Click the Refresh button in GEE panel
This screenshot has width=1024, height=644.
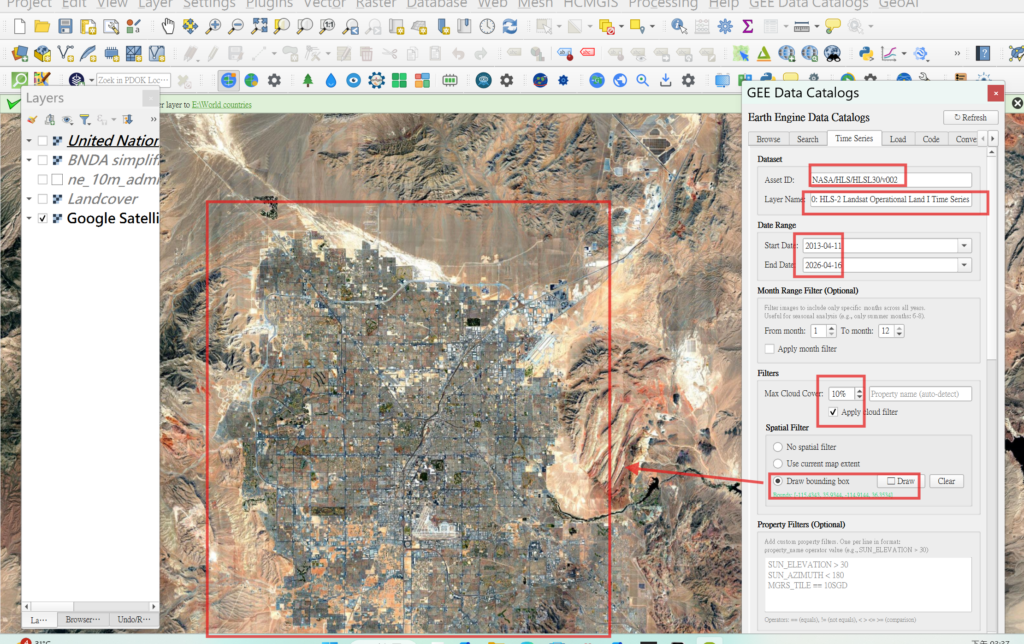click(x=969, y=117)
